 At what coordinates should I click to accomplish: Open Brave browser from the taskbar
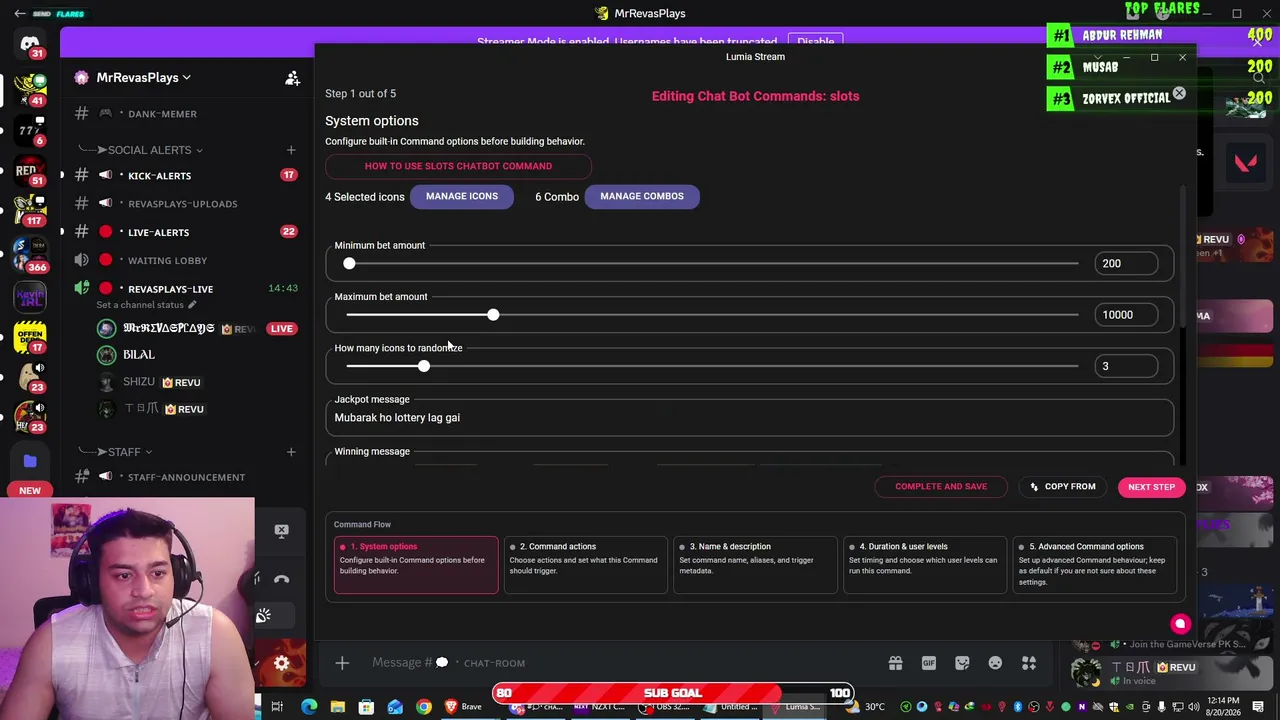(x=462, y=707)
